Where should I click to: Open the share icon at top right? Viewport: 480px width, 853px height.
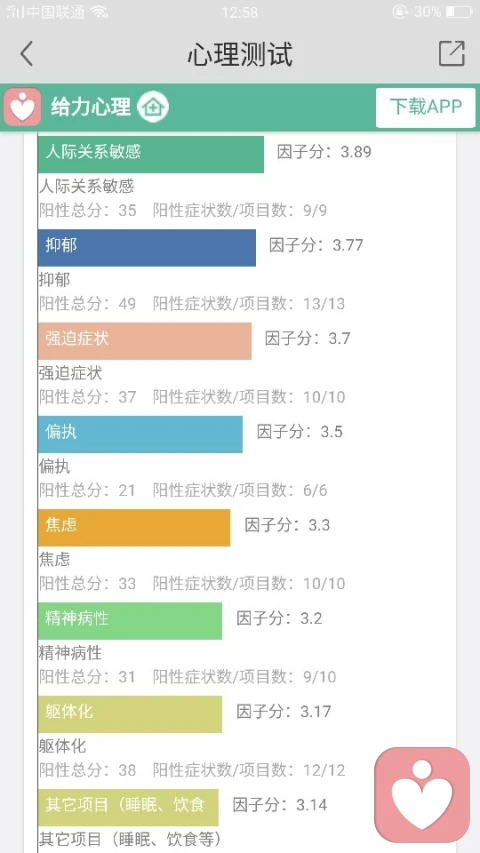pyautogui.click(x=452, y=53)
